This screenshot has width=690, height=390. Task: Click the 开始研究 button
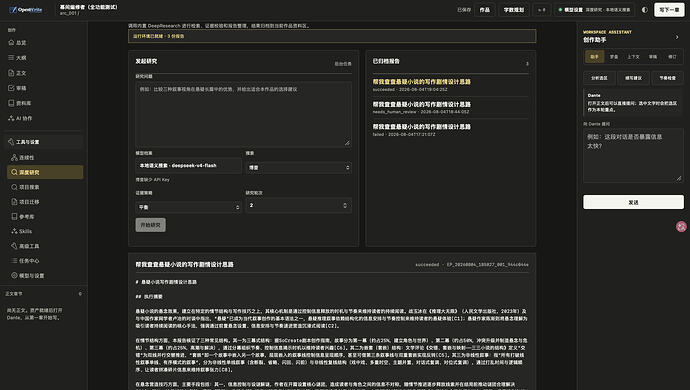point(150,225)
